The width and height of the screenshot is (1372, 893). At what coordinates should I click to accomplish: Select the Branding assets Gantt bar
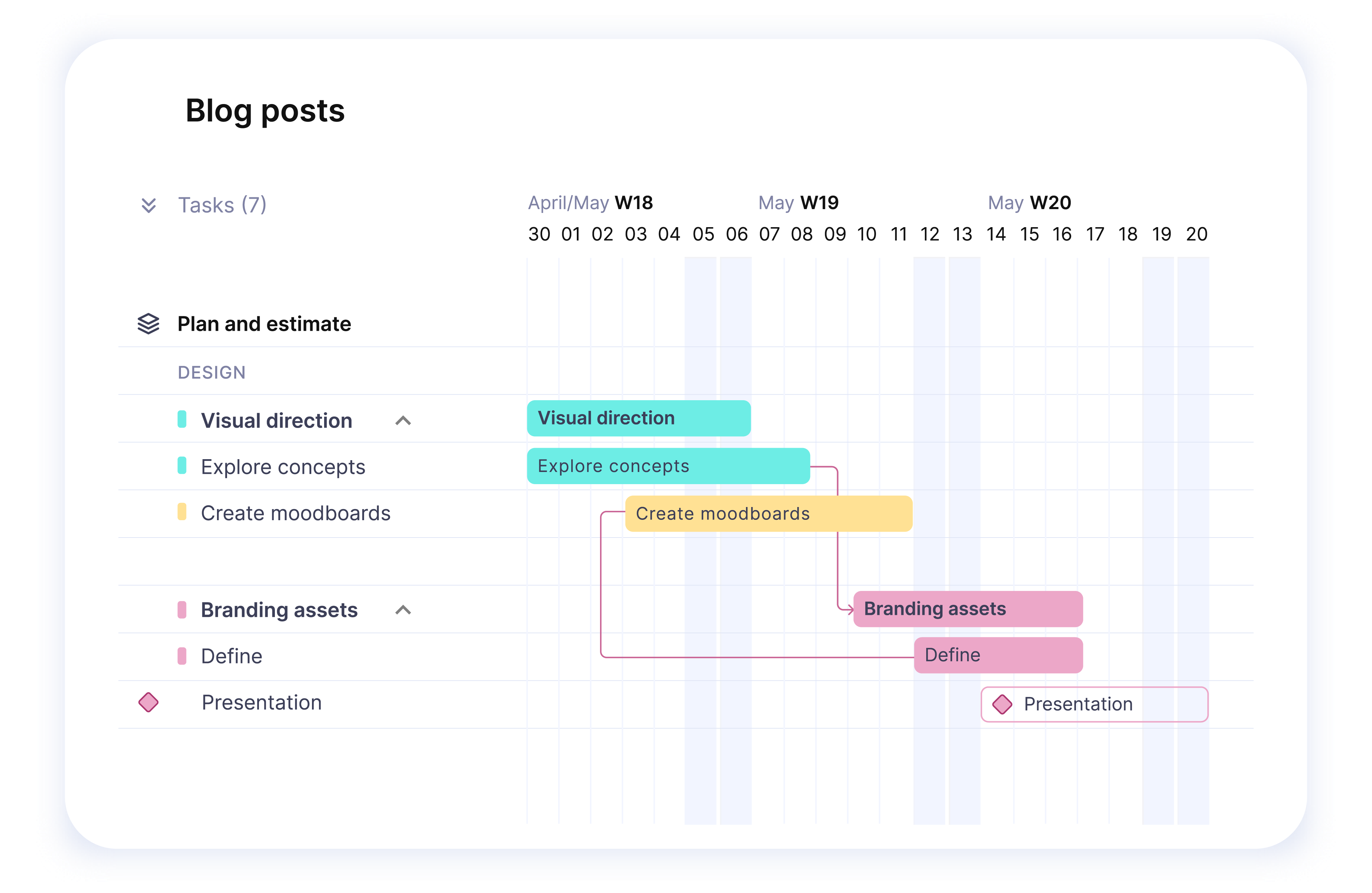[x=968, y=609]
